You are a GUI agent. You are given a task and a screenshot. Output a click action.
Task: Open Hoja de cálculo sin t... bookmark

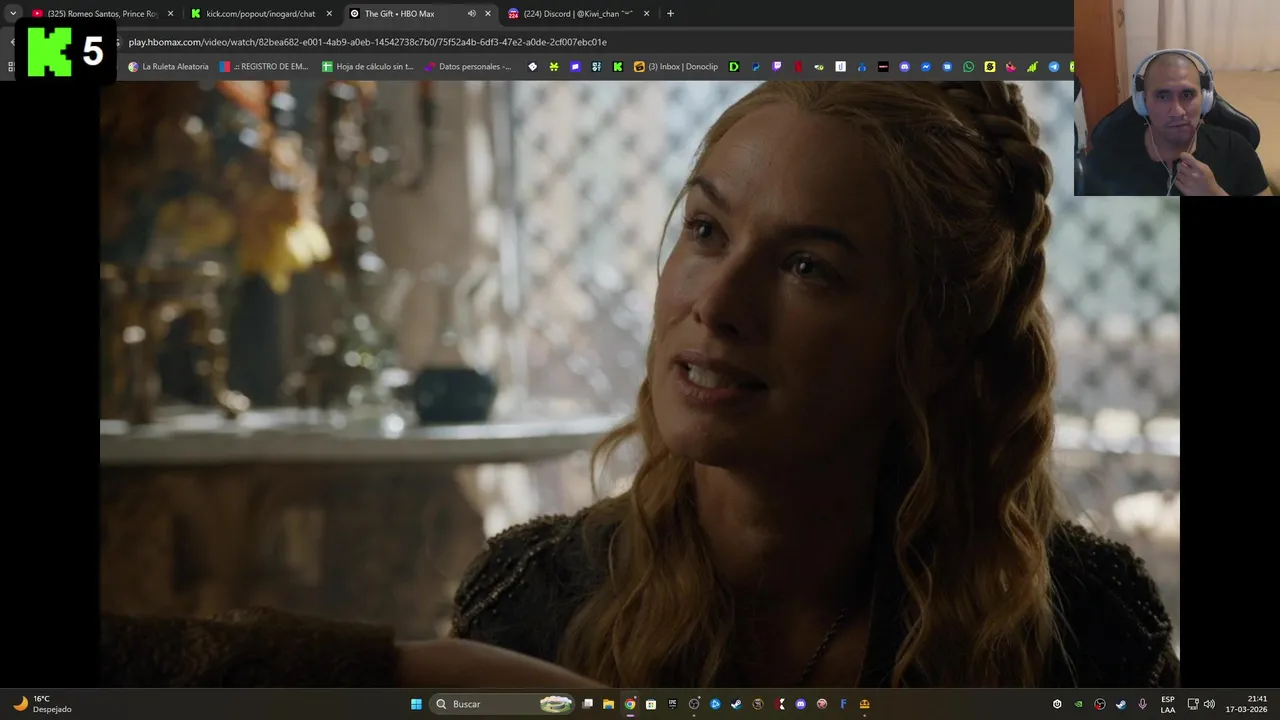pyautogui.click(x=367, y=67)
